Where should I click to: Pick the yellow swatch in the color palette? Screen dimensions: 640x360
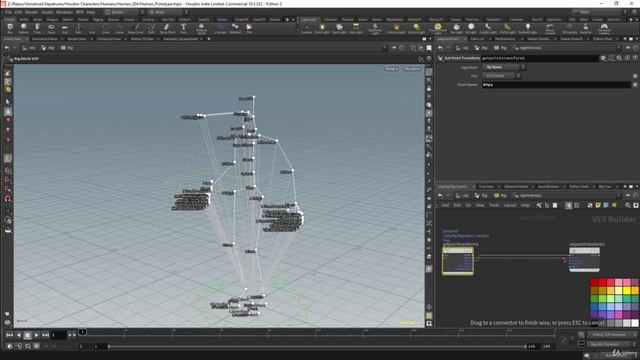627,291
